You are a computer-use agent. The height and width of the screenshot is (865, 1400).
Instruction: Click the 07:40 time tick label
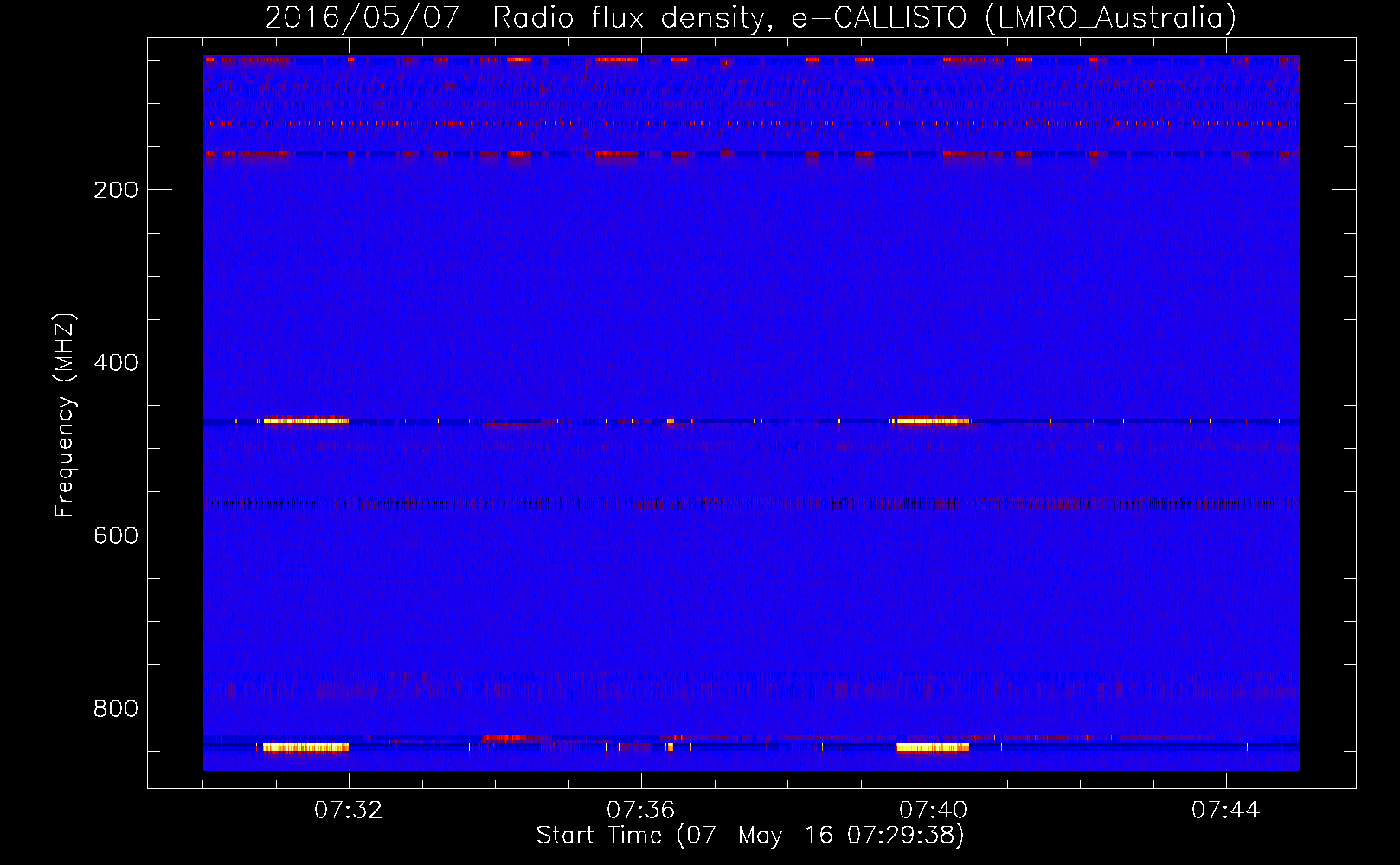click(x=933, y=811)
